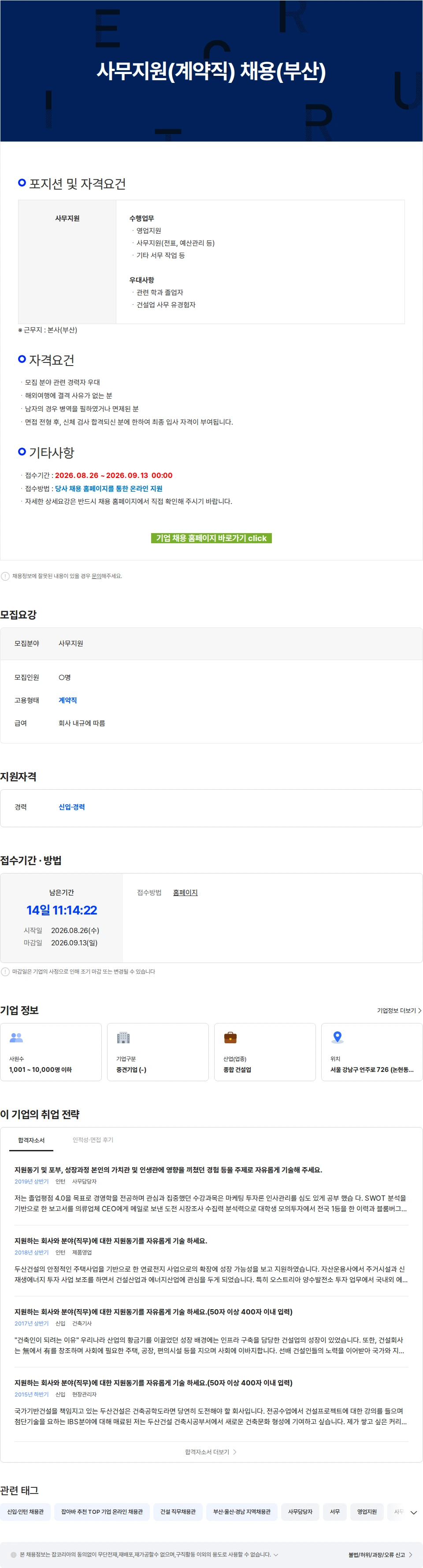The image size is (423, 1568).
Task: Click the arrow after 불법/허위/과장/오류 신고
Action: (x=411, y=1555)
